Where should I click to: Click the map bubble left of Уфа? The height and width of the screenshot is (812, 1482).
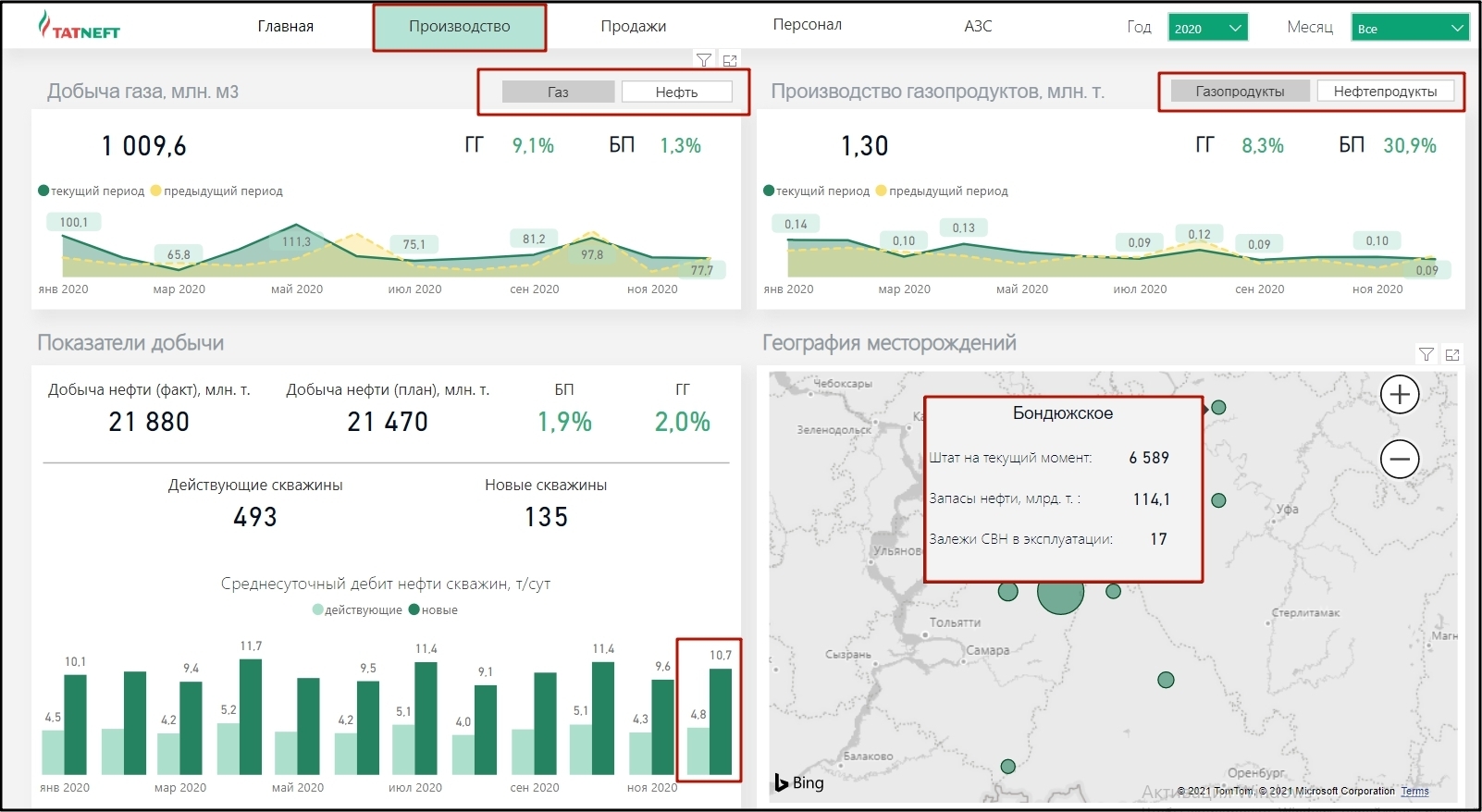pos(1218,500)
